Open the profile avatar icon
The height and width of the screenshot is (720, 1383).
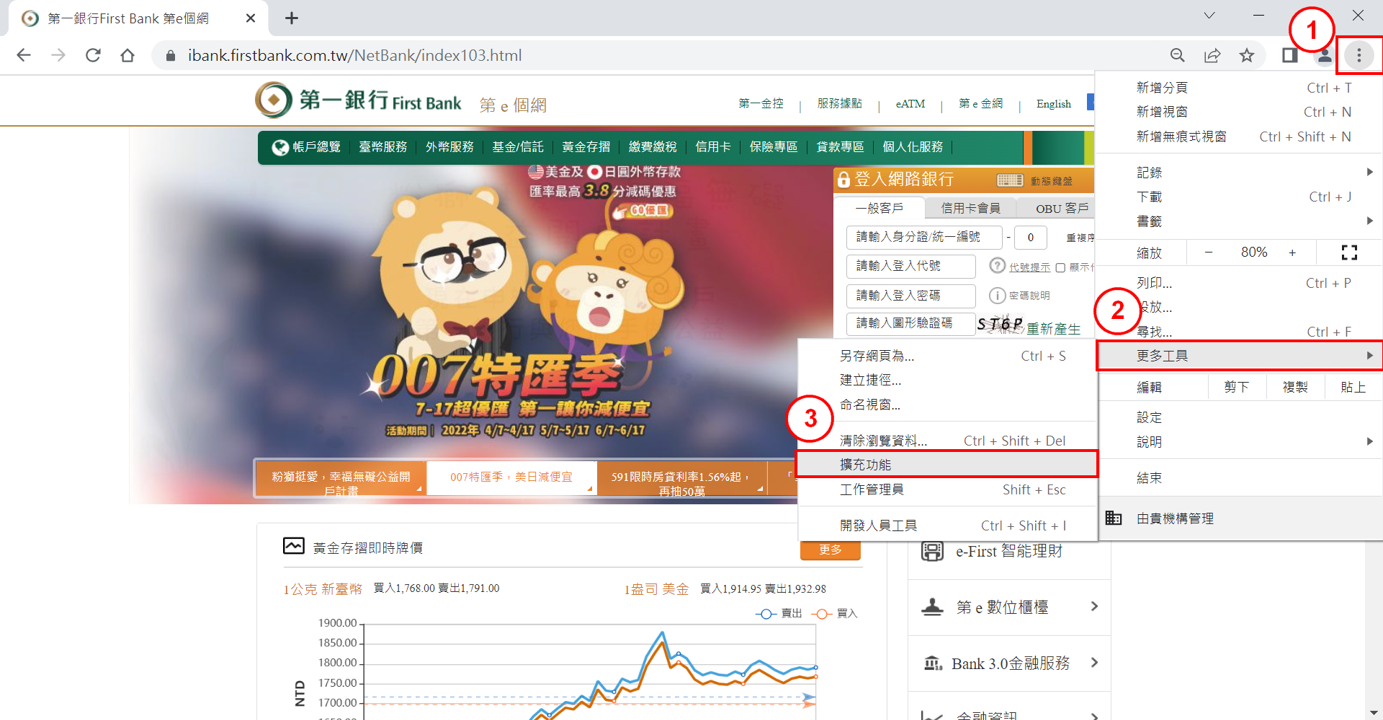1324,56
